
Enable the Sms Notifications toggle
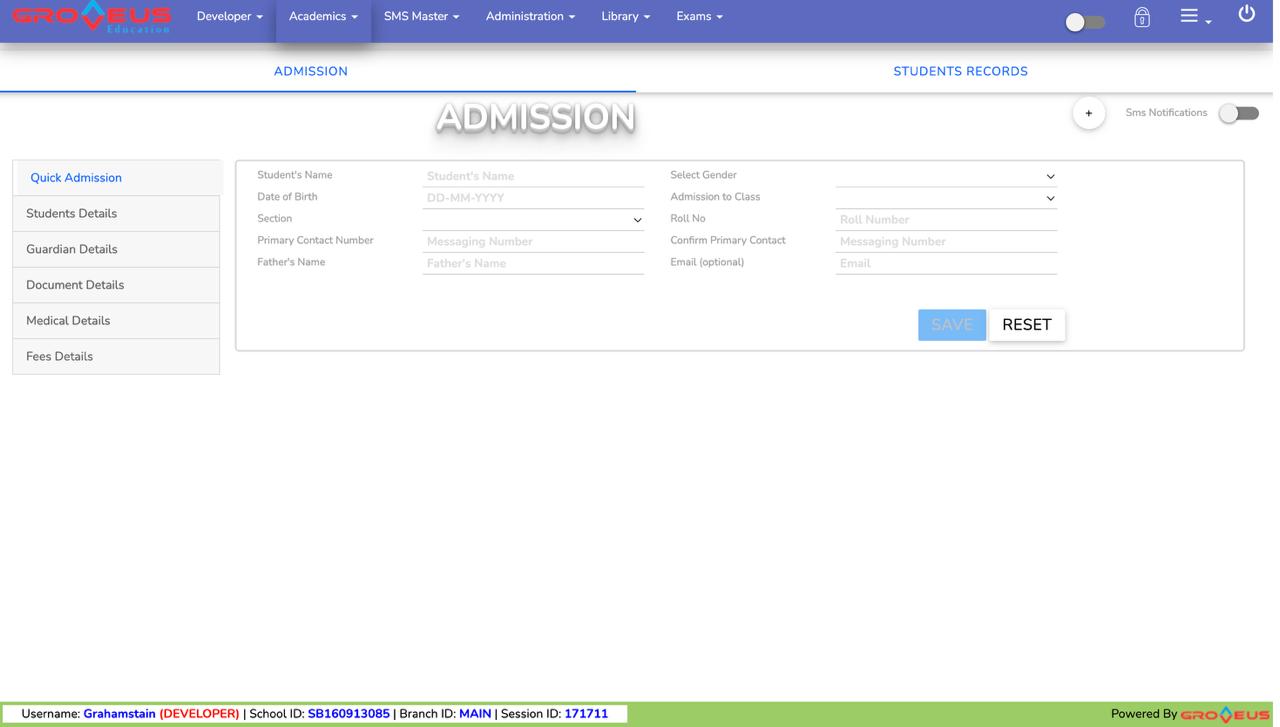pyautogui.click(x=1238, y=113)
